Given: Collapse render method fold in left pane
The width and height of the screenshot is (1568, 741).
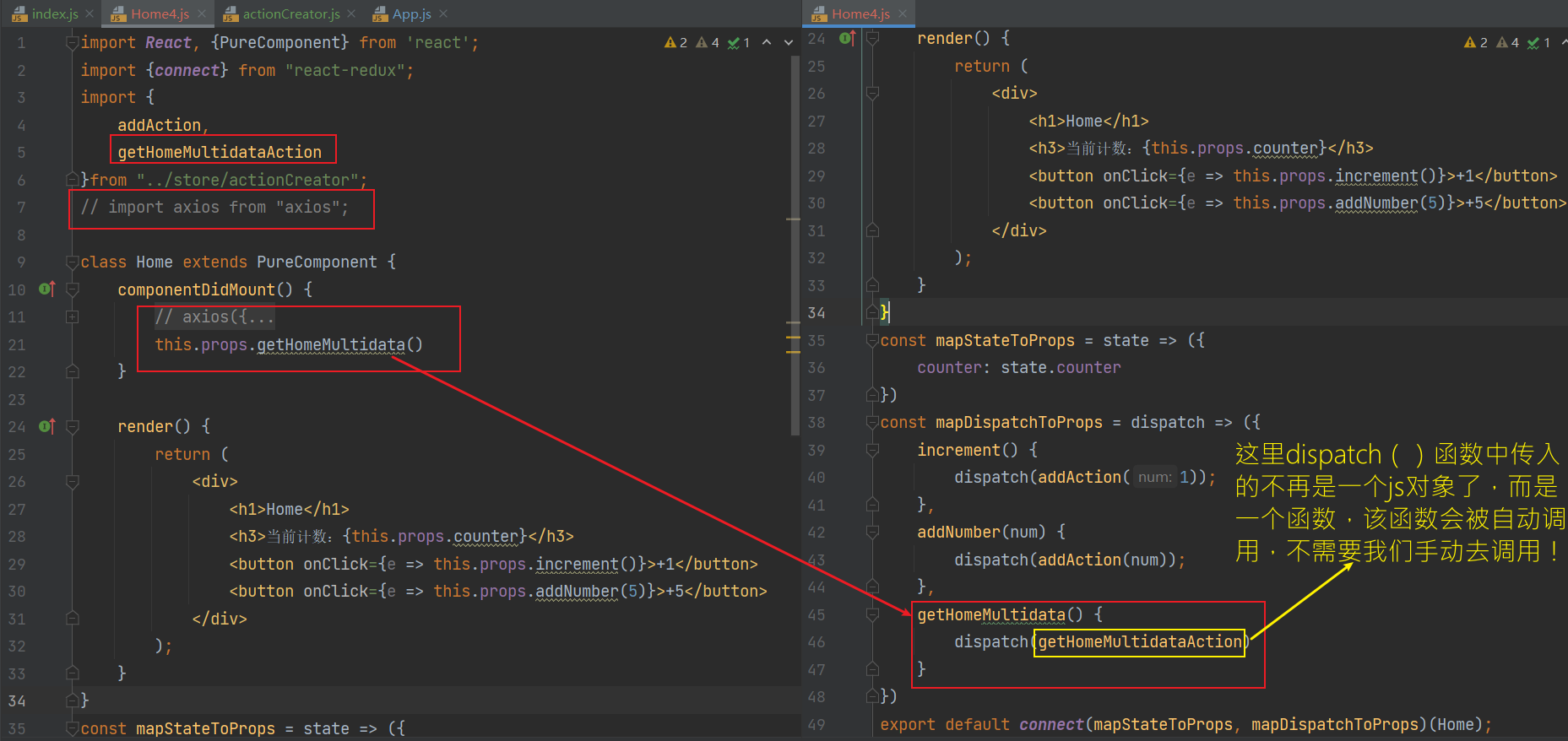Looking at the screenshot, I should 73,426.
